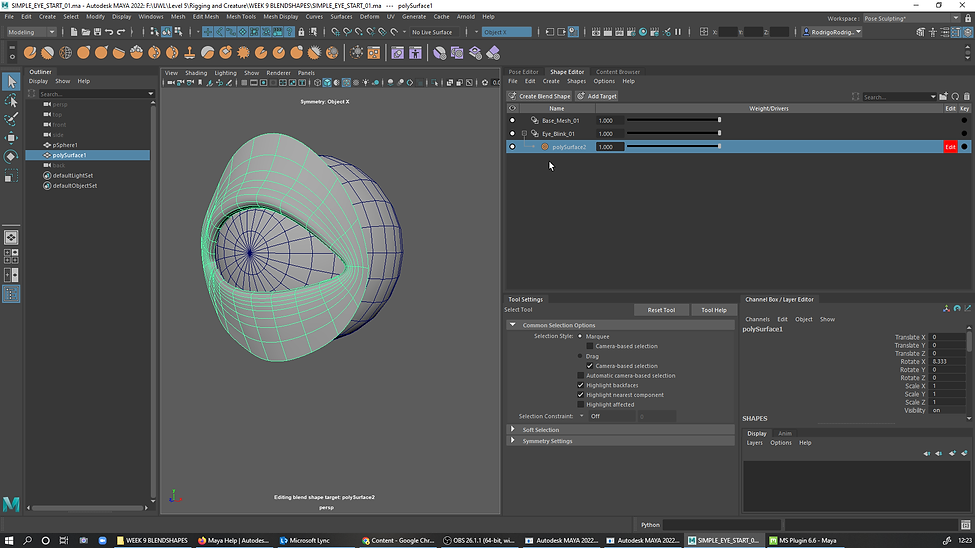Select the Freeze sculpt tool icon
The height and width of the screenshot is (548, 975).
333,53
